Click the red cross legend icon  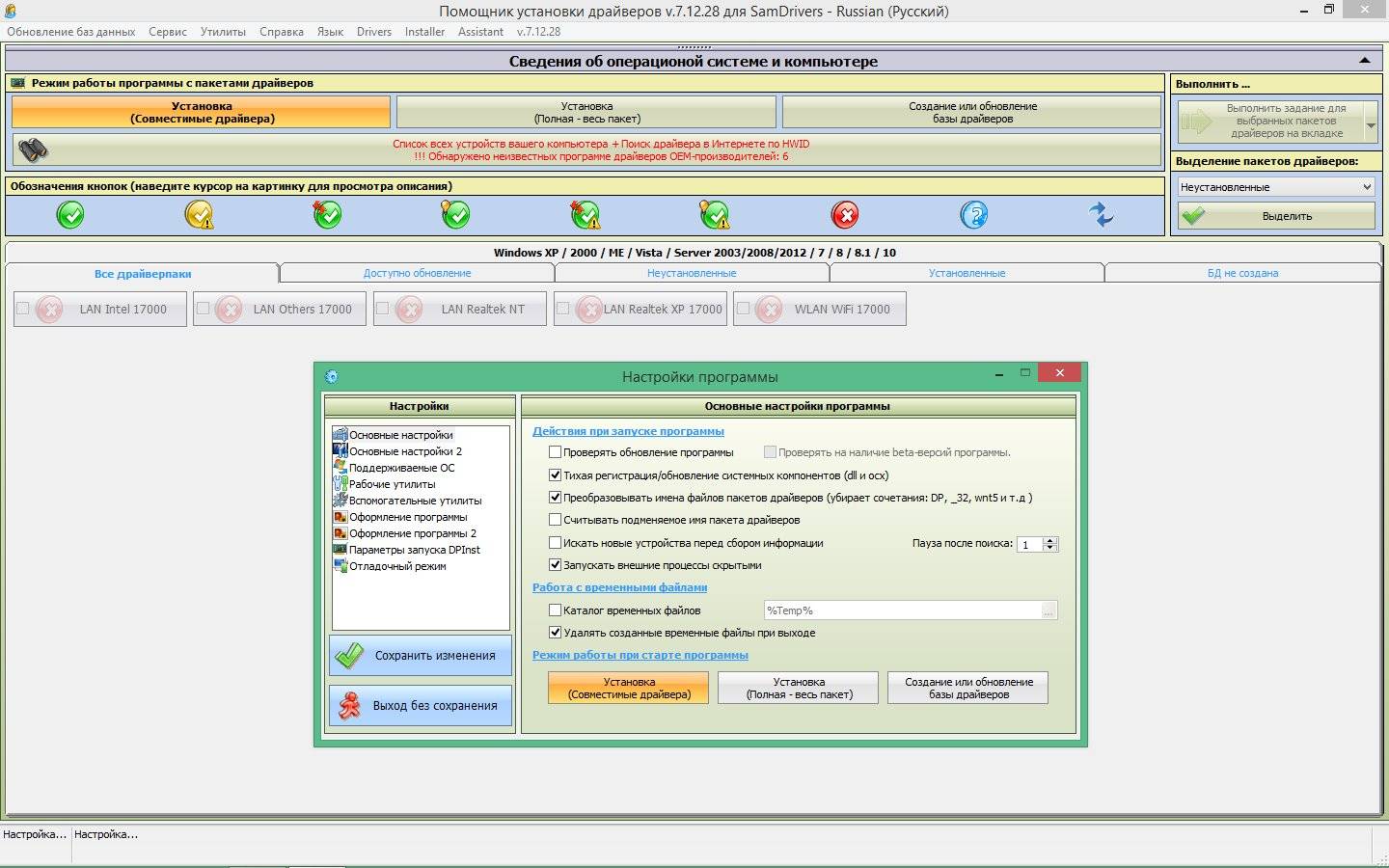845,214
